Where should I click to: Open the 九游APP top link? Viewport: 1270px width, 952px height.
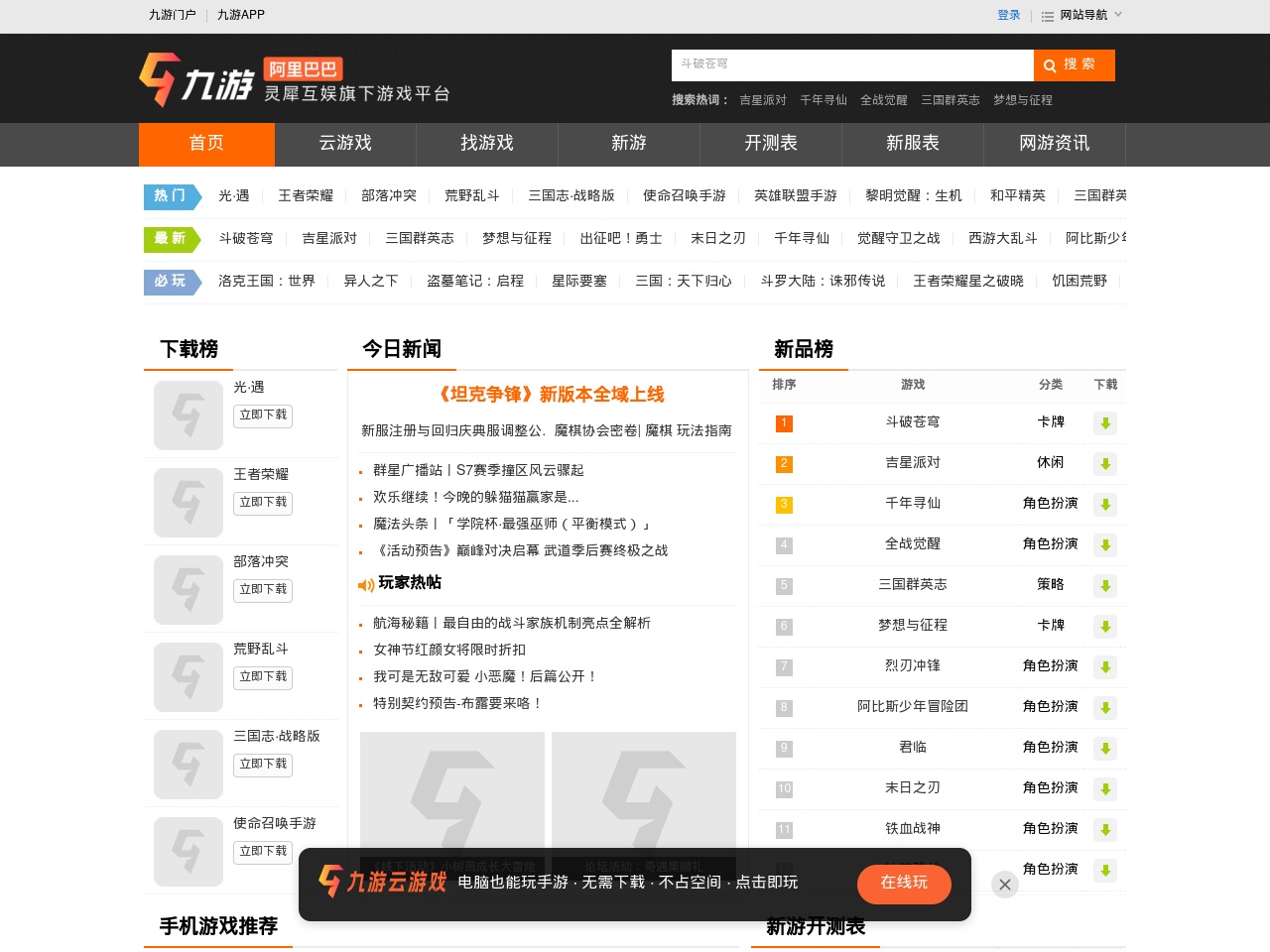[x=241, y=15]
